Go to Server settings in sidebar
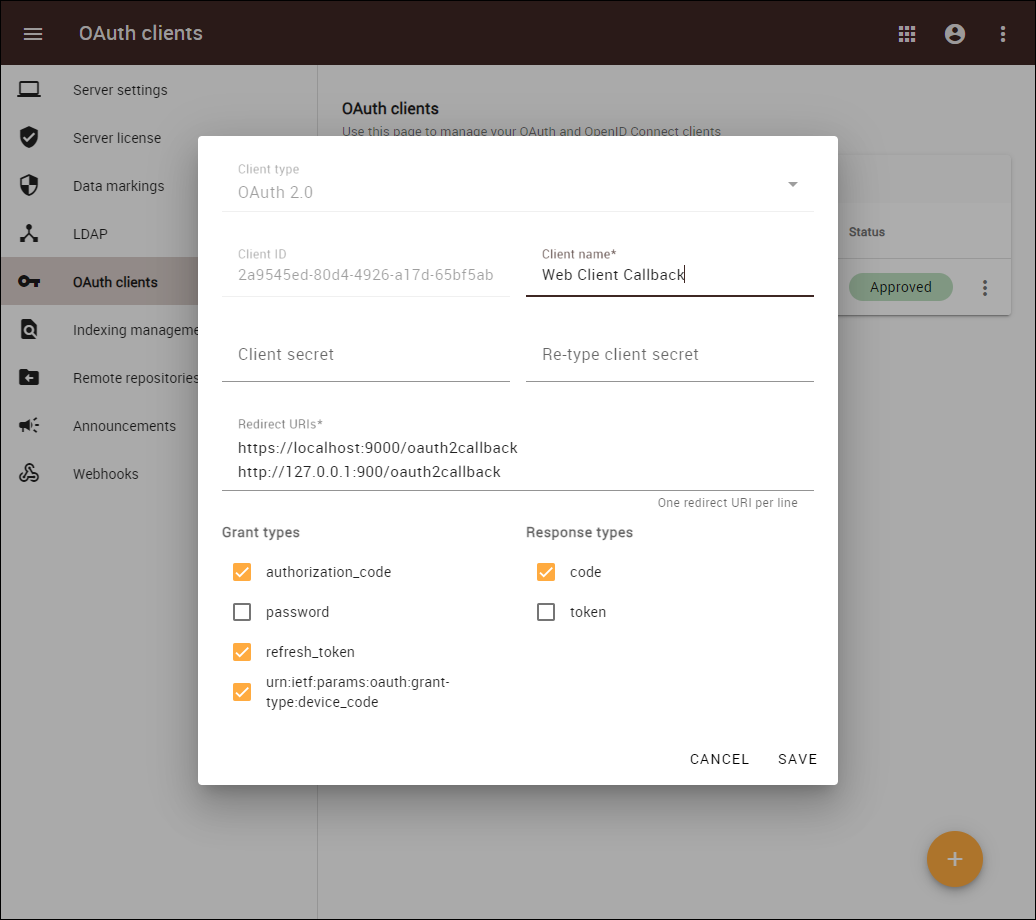Viewport: 1036px width, 920px height. (x=120, y=90)
